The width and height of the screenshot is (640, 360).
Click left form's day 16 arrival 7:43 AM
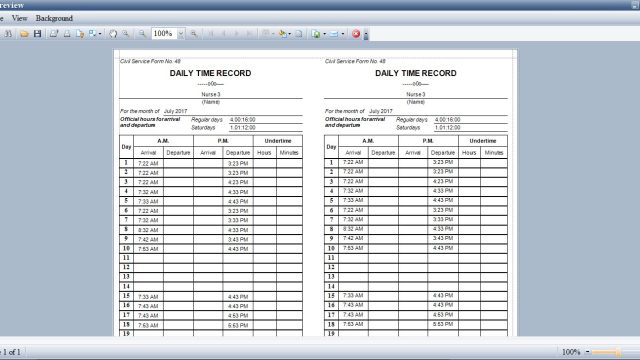click(148, 306)
